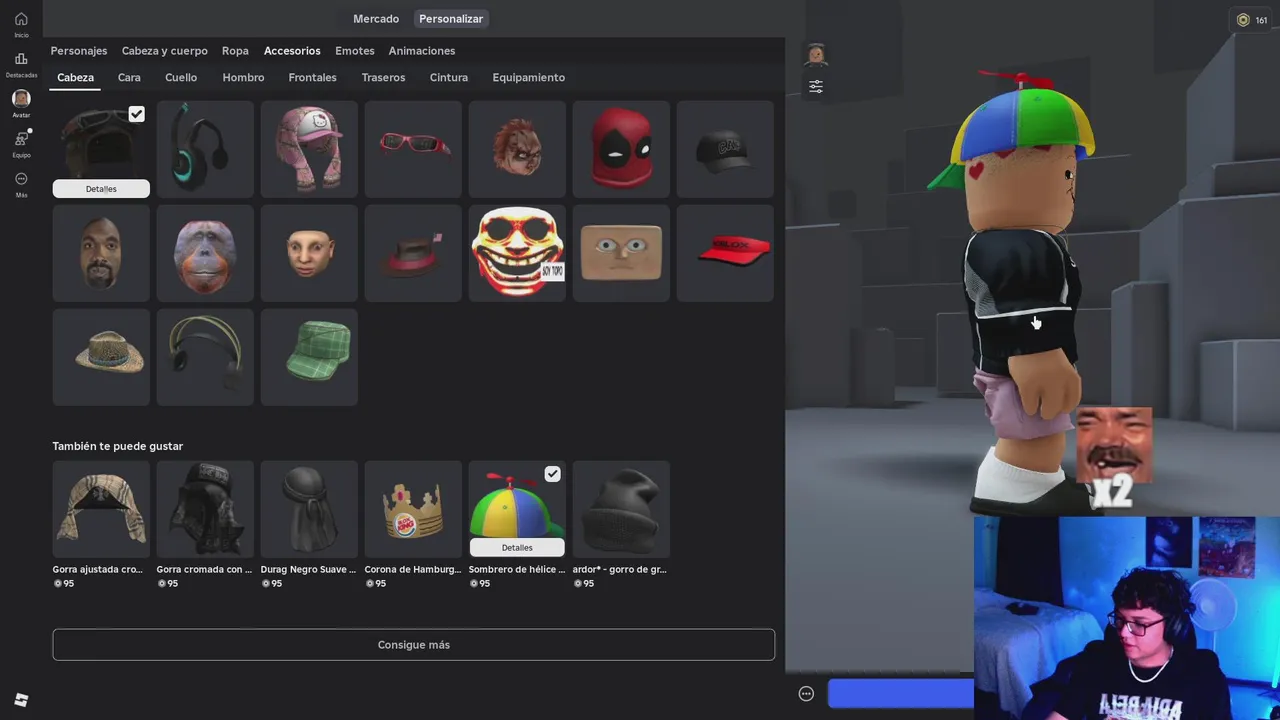Select the dark headphones in third row
Viewport: 1280px width, 720px height.
205,357
